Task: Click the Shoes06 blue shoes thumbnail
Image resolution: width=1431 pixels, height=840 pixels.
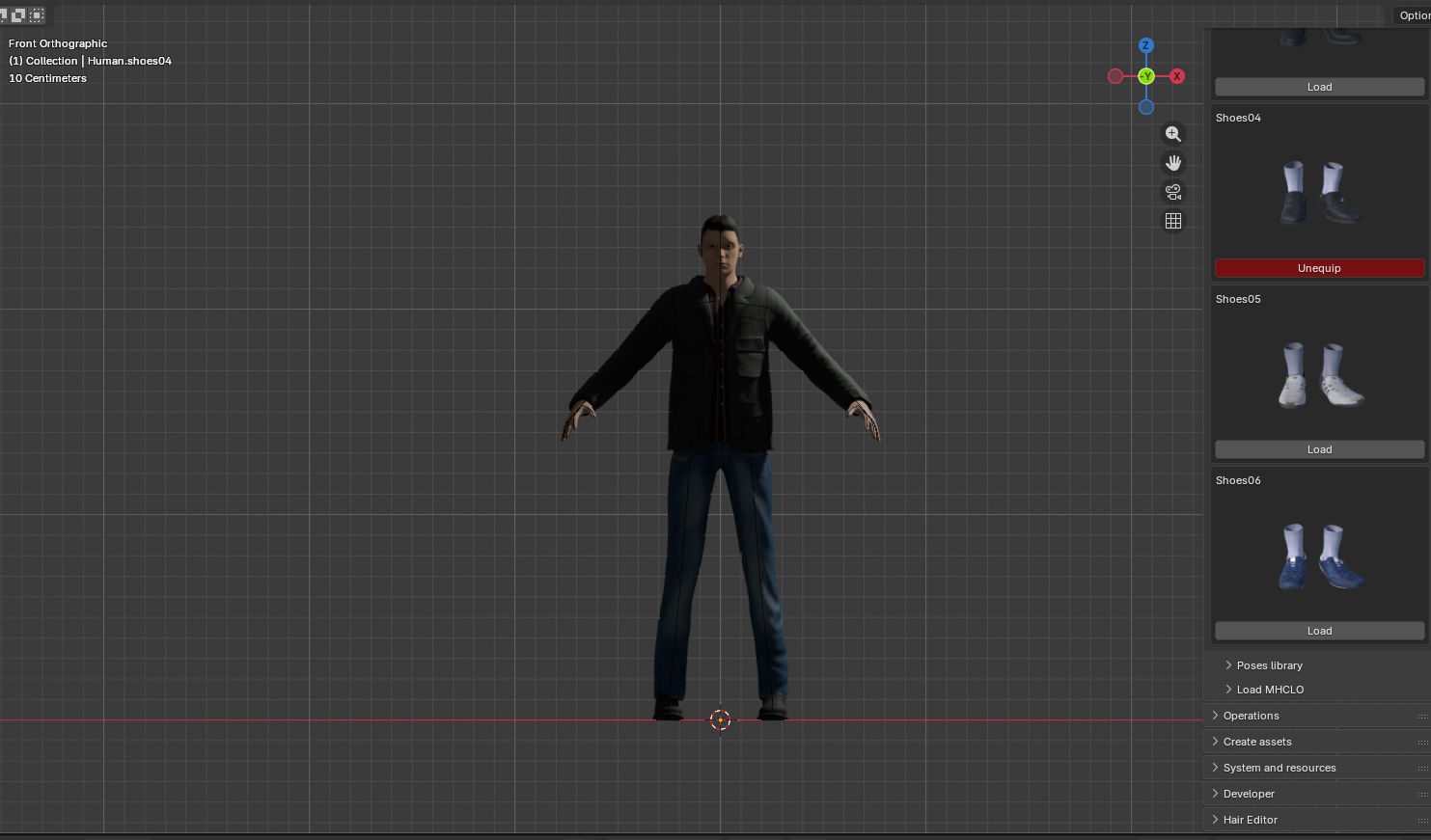Action: point(1319,555)
